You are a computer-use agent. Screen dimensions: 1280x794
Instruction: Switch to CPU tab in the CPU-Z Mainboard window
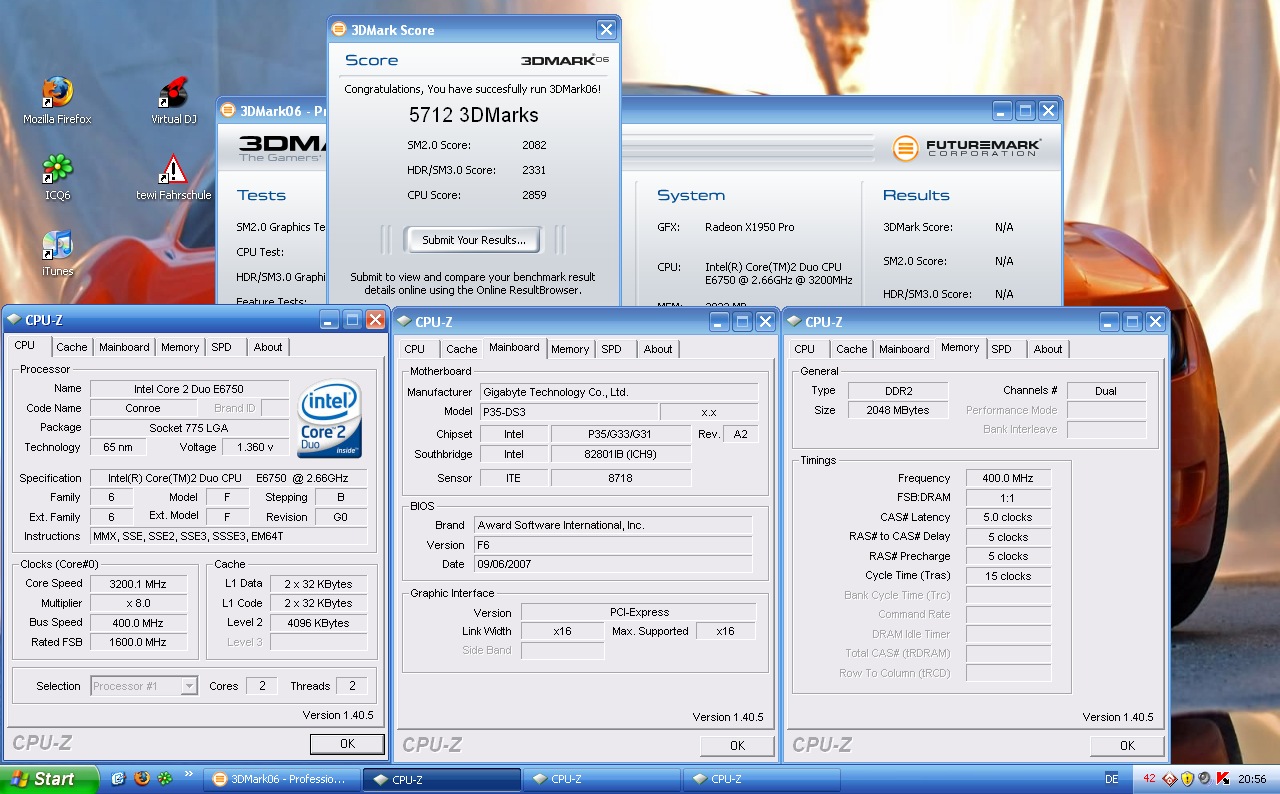pyautogui.click(x=414, y=349)
